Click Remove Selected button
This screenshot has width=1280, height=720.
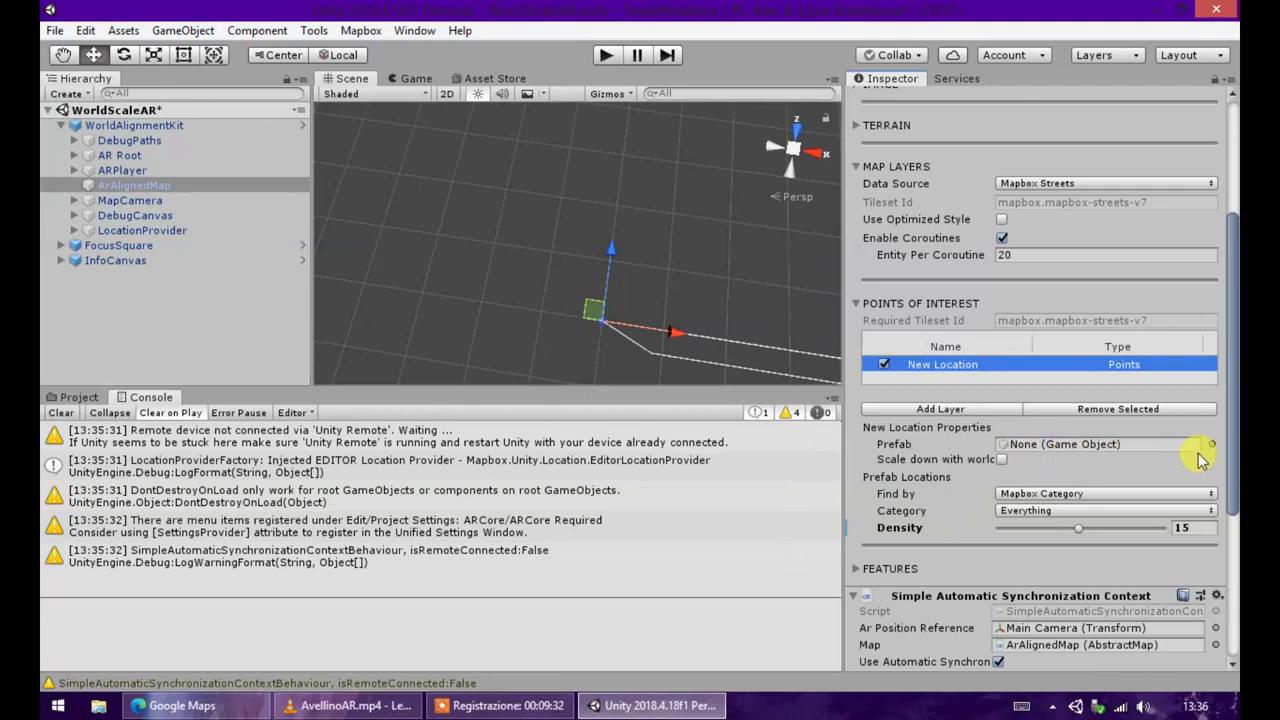point(1118,409)
